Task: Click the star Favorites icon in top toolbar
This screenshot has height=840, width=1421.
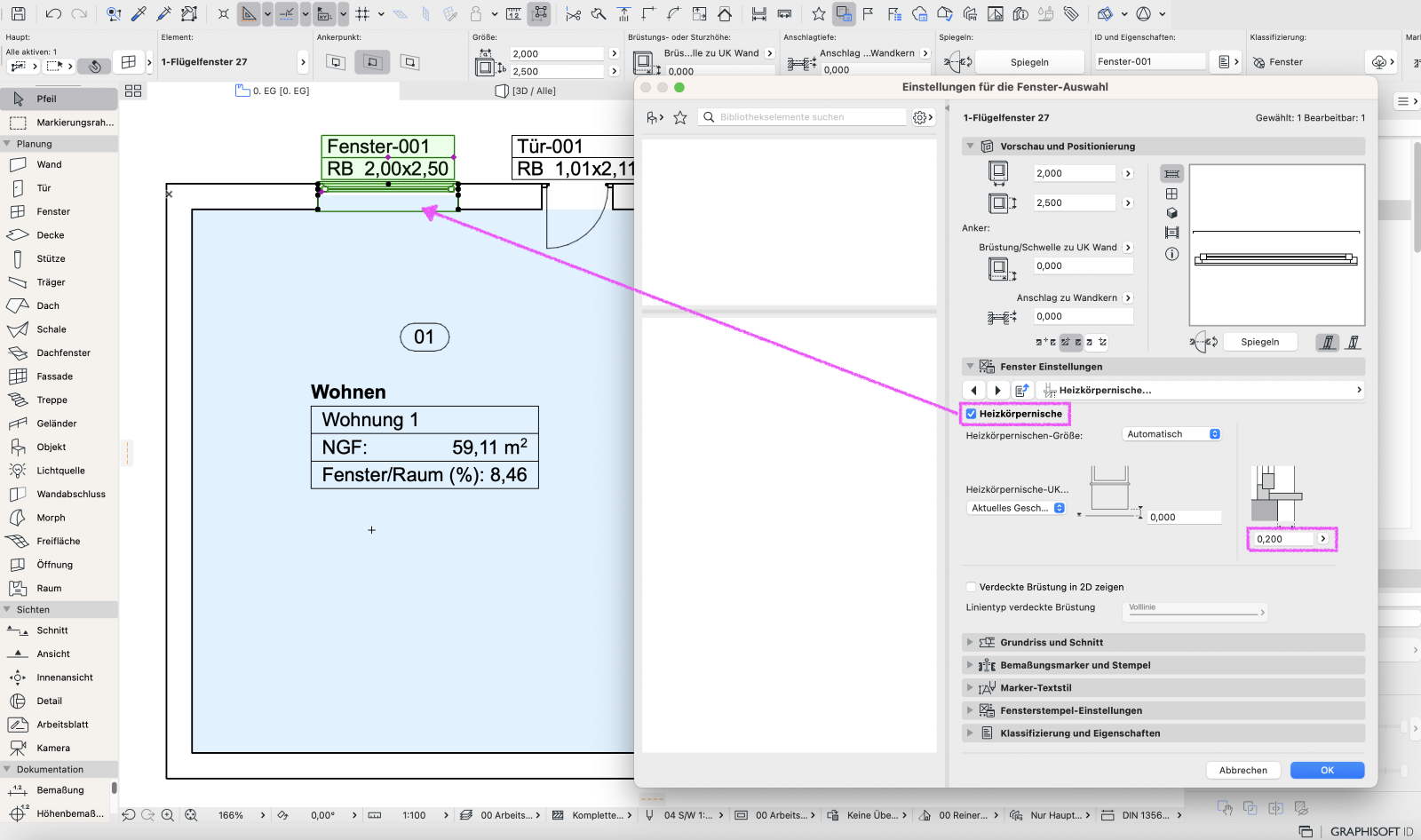Action: [819, 14]
